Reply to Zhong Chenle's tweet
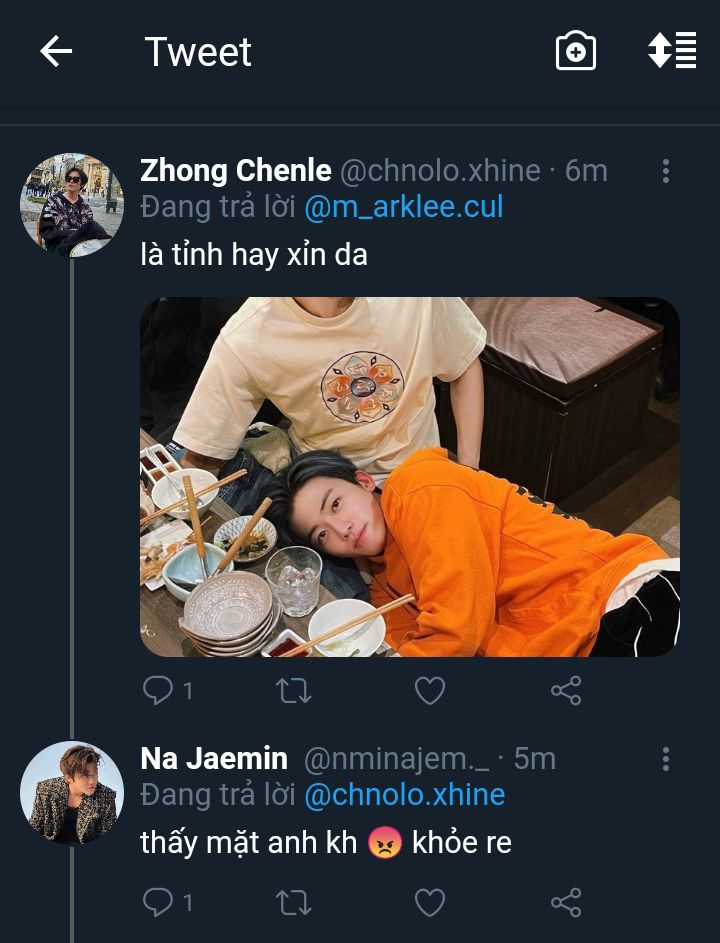Screen dimensions: 720x943 [x=157, y=690]
